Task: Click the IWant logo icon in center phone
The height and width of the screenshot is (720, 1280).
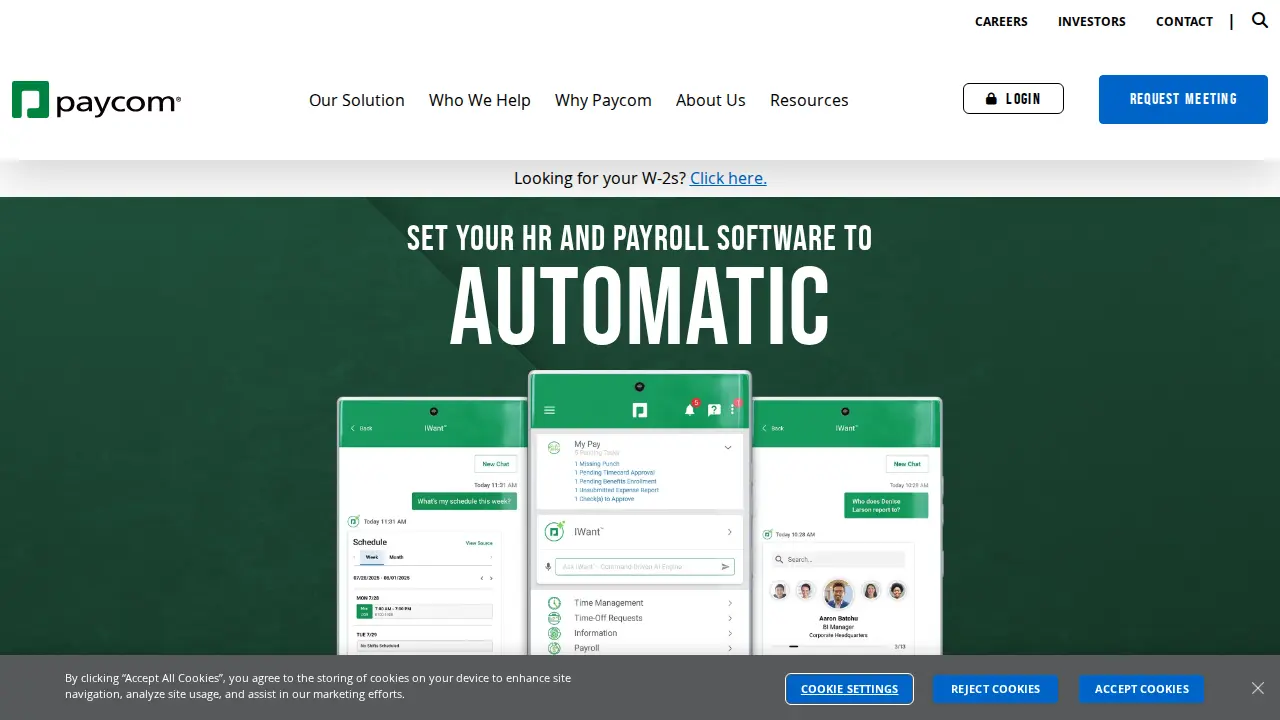Action: tap(554, 532)
